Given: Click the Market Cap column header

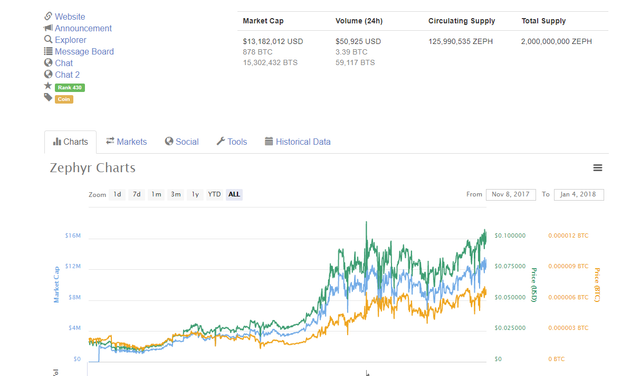Looking at the screenshot, I should tap(263, 21).
